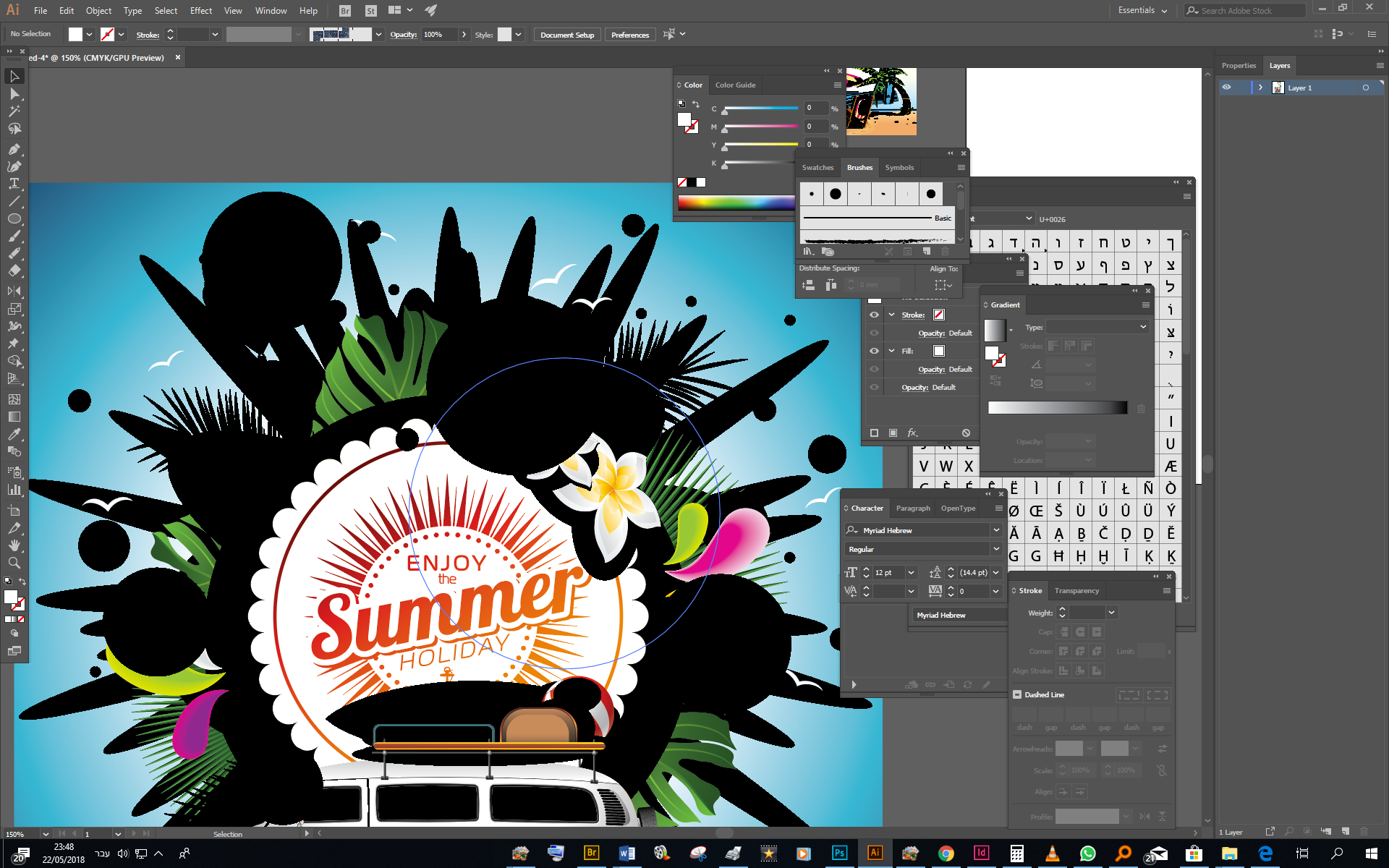Click the Opacity 100% input field
1389x868 pixels.
[x=439, y=35]
